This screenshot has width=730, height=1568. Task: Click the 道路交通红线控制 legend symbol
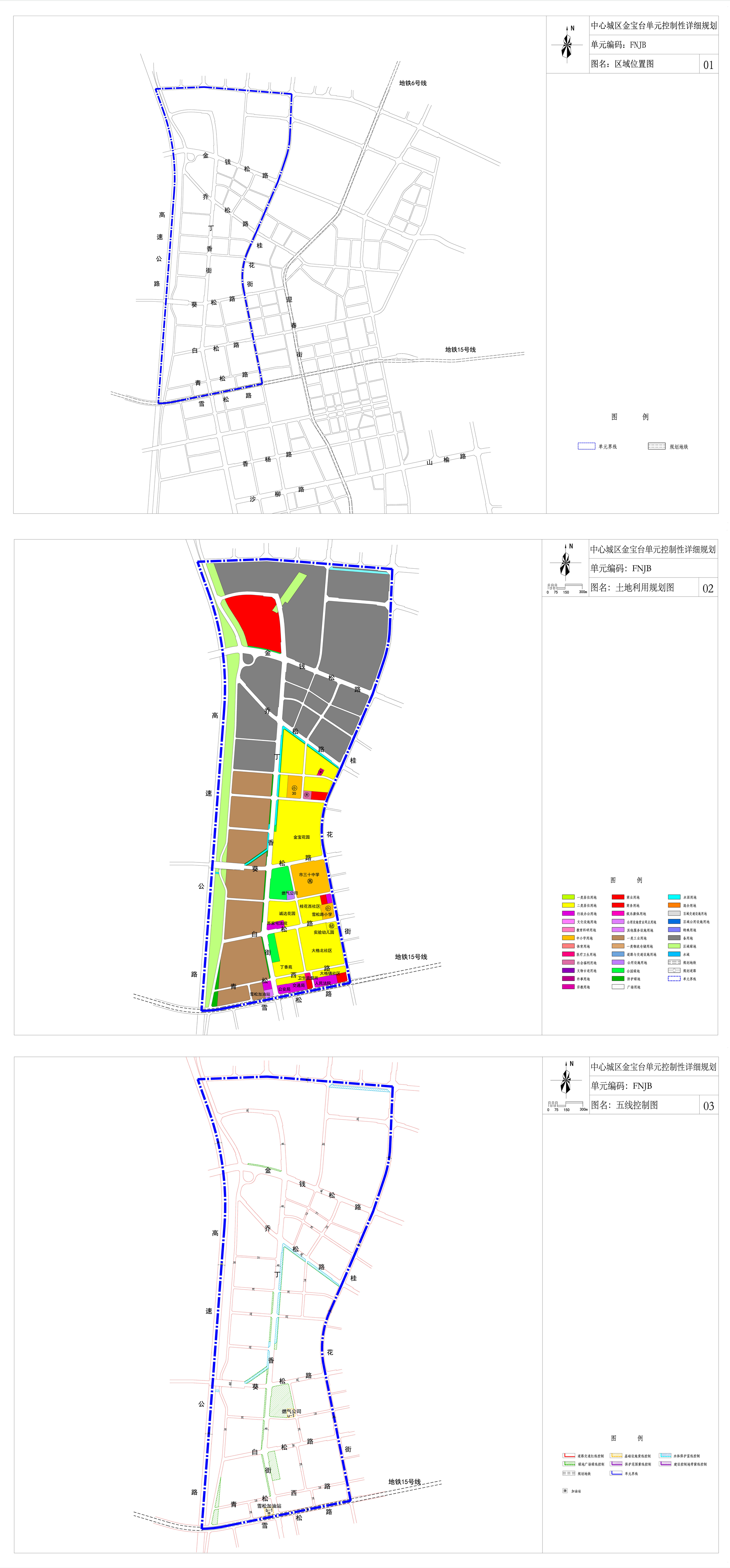tap(569, 1455)
